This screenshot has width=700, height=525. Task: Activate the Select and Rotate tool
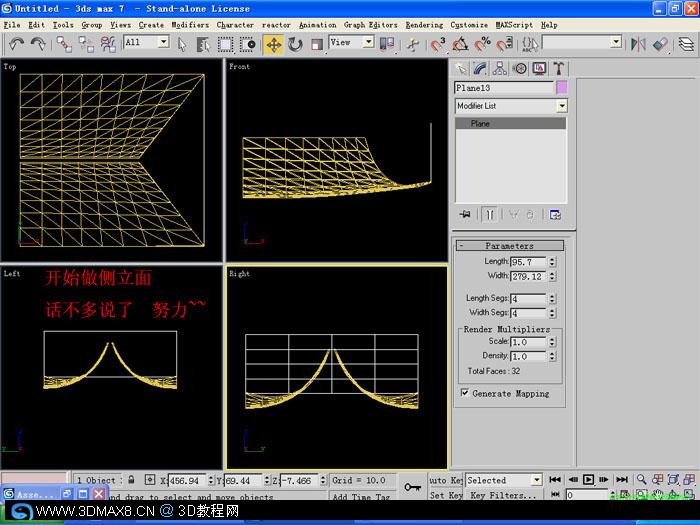295,45
